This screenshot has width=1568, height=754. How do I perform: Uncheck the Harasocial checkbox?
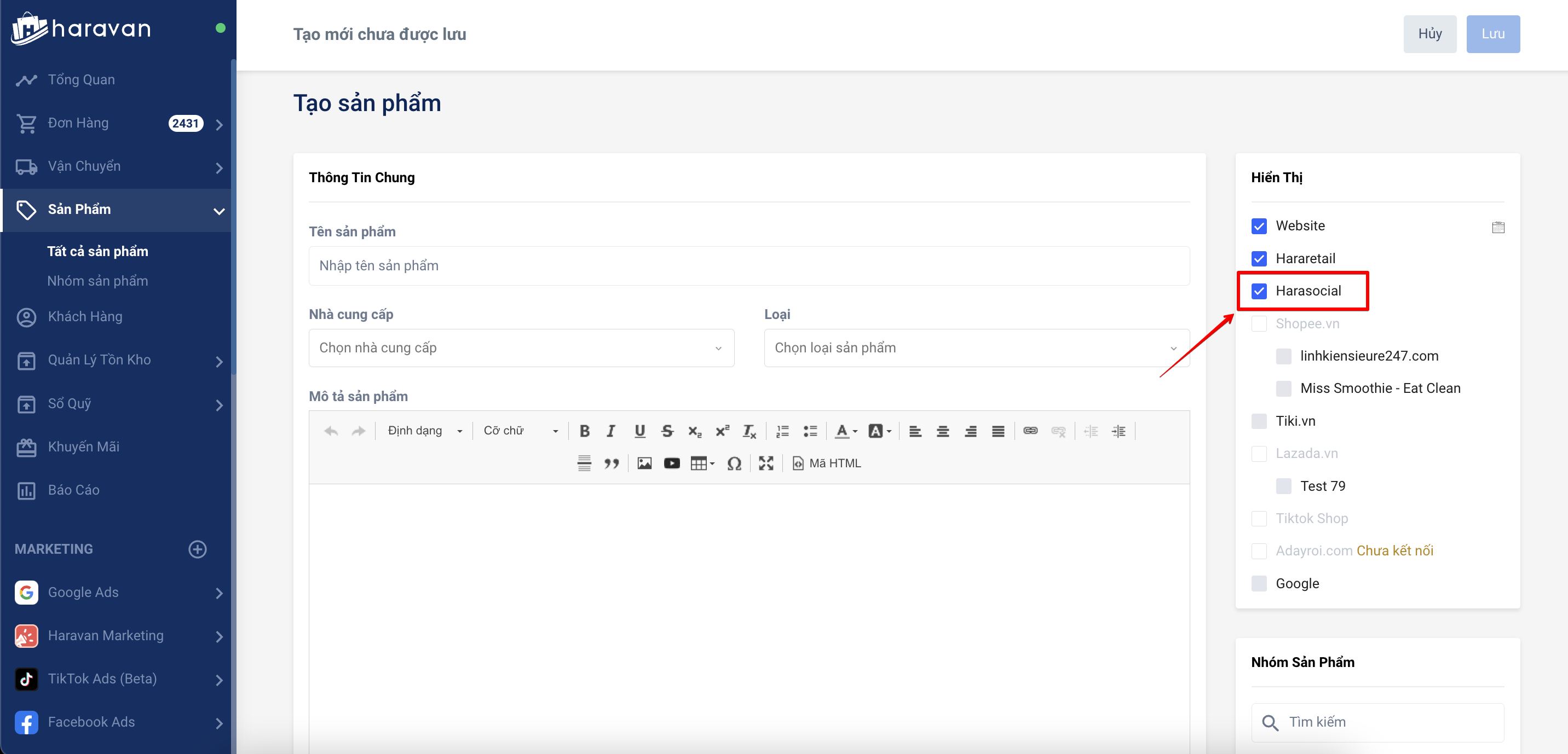pyautogui.click(x=1259, y=291)
